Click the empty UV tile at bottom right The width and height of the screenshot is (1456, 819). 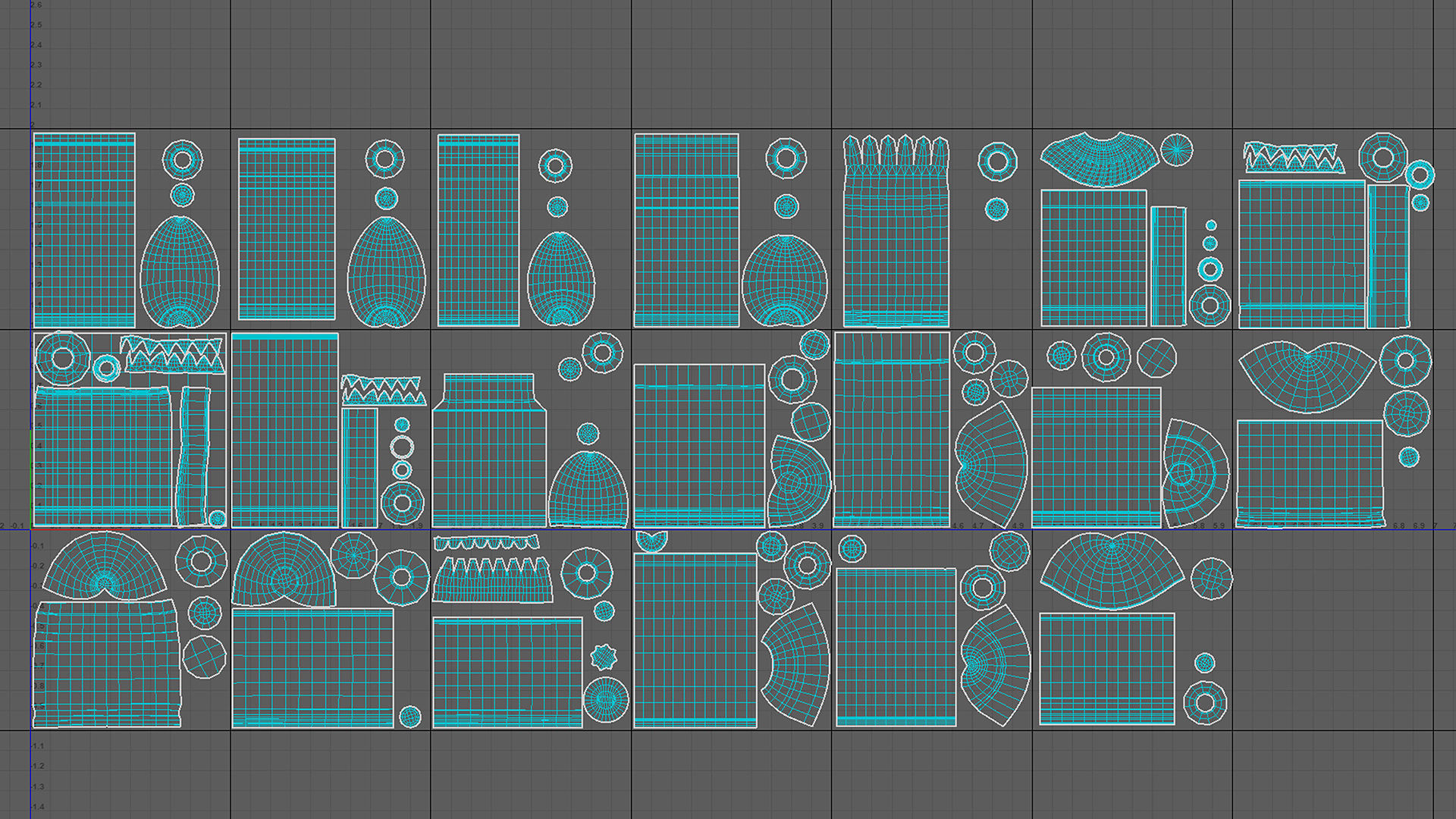[1332, 631]
